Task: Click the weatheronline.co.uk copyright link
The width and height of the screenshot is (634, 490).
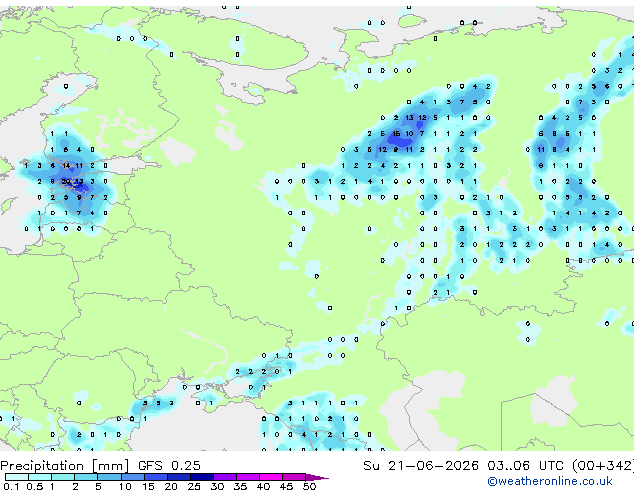Action: (x=550, y=481)
